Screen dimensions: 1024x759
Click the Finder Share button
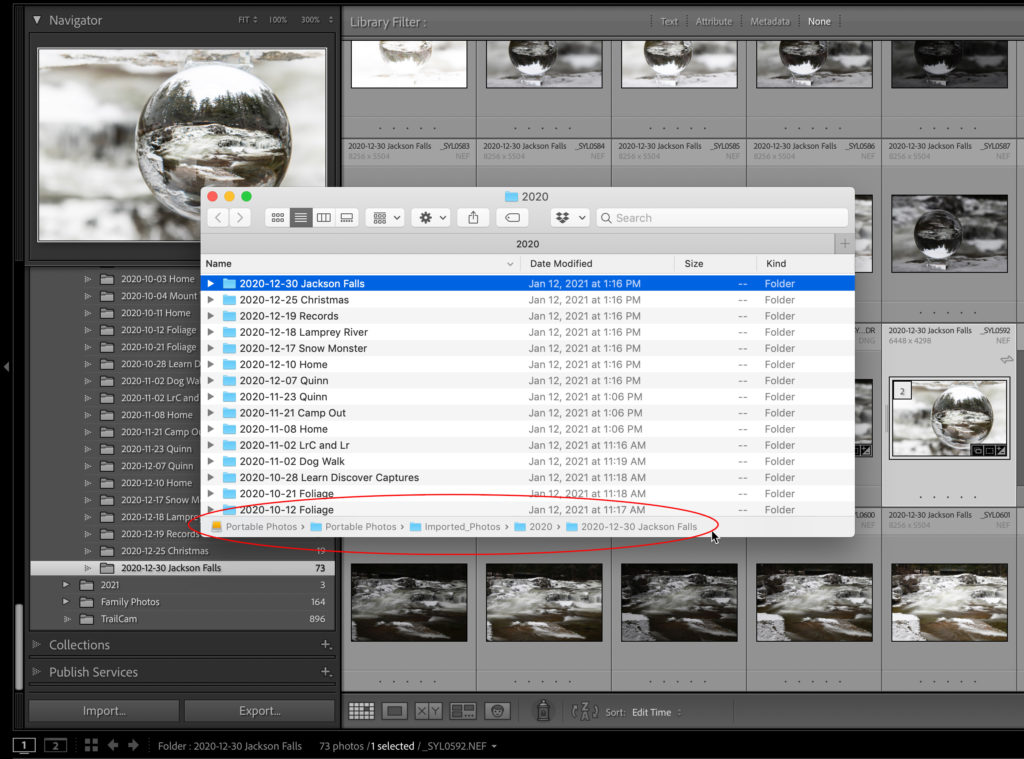473,217
